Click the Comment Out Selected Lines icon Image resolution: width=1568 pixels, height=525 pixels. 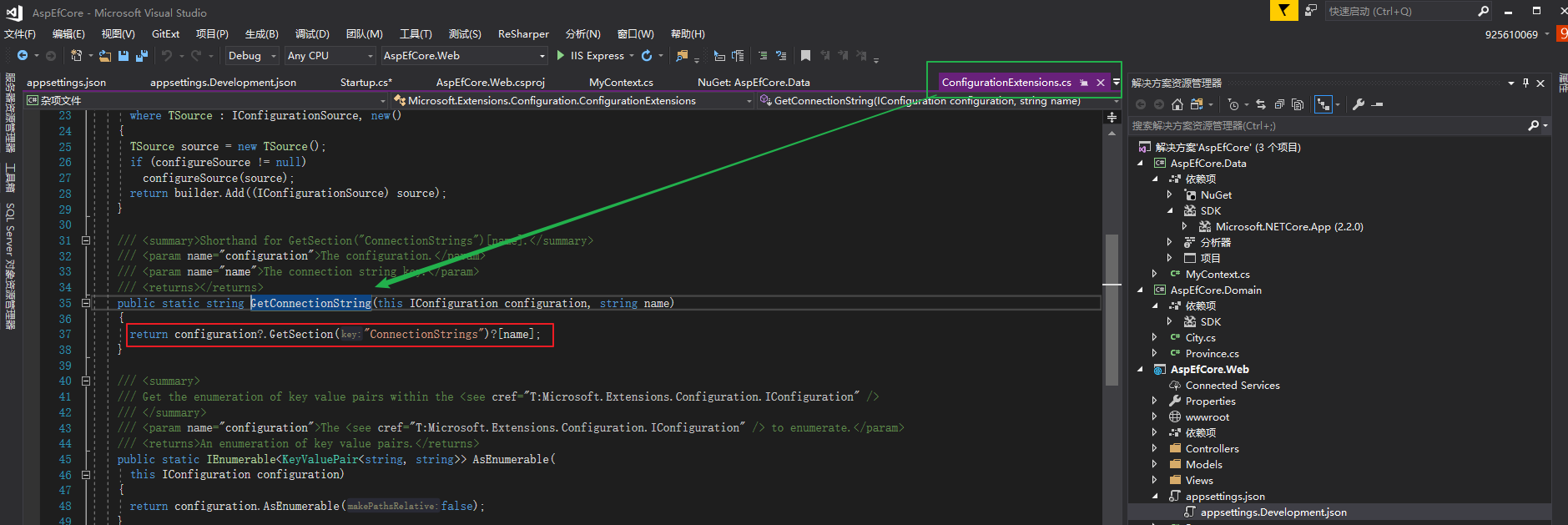762,56
